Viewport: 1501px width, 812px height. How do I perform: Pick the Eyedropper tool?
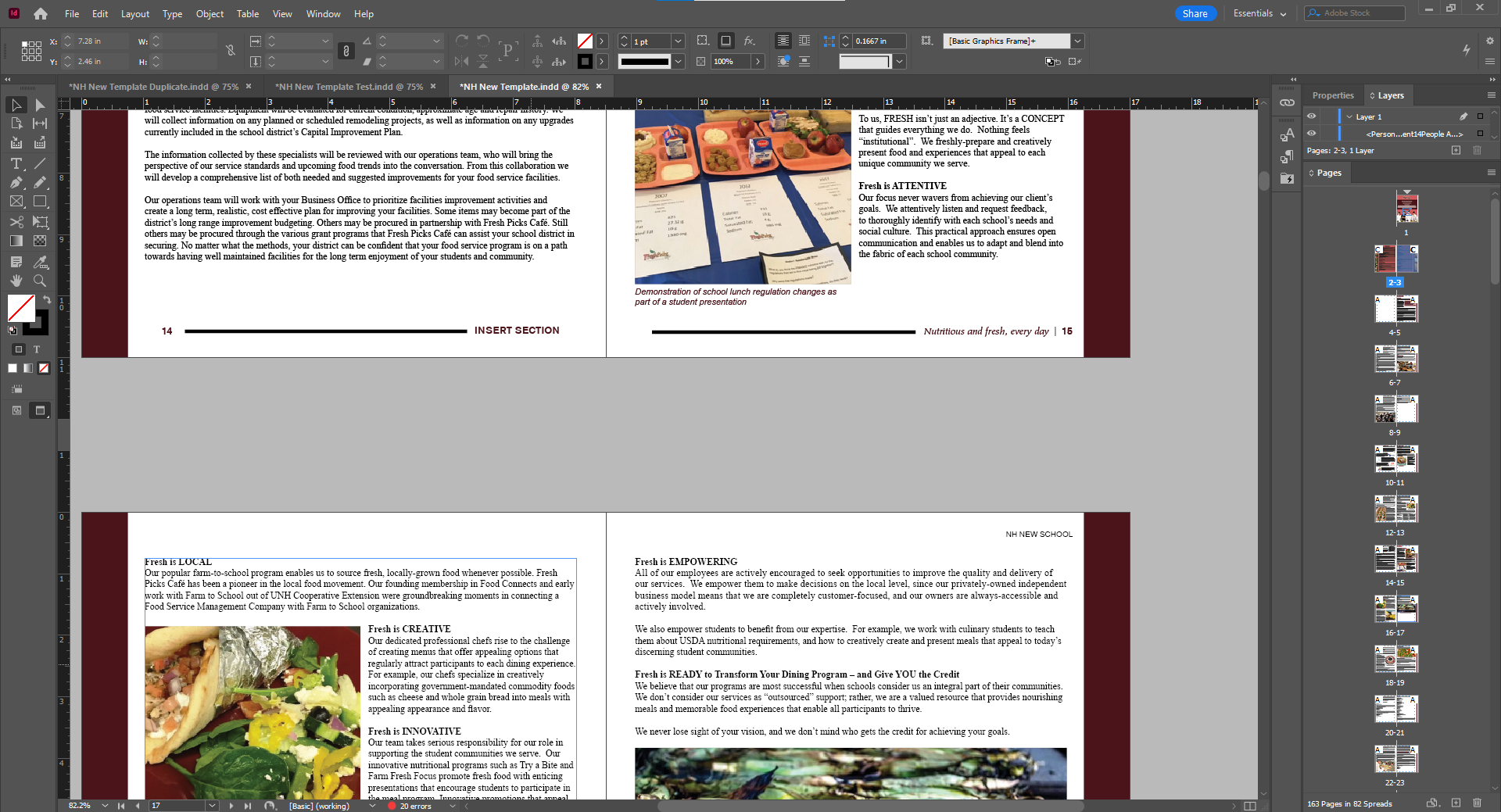(40, 262)
